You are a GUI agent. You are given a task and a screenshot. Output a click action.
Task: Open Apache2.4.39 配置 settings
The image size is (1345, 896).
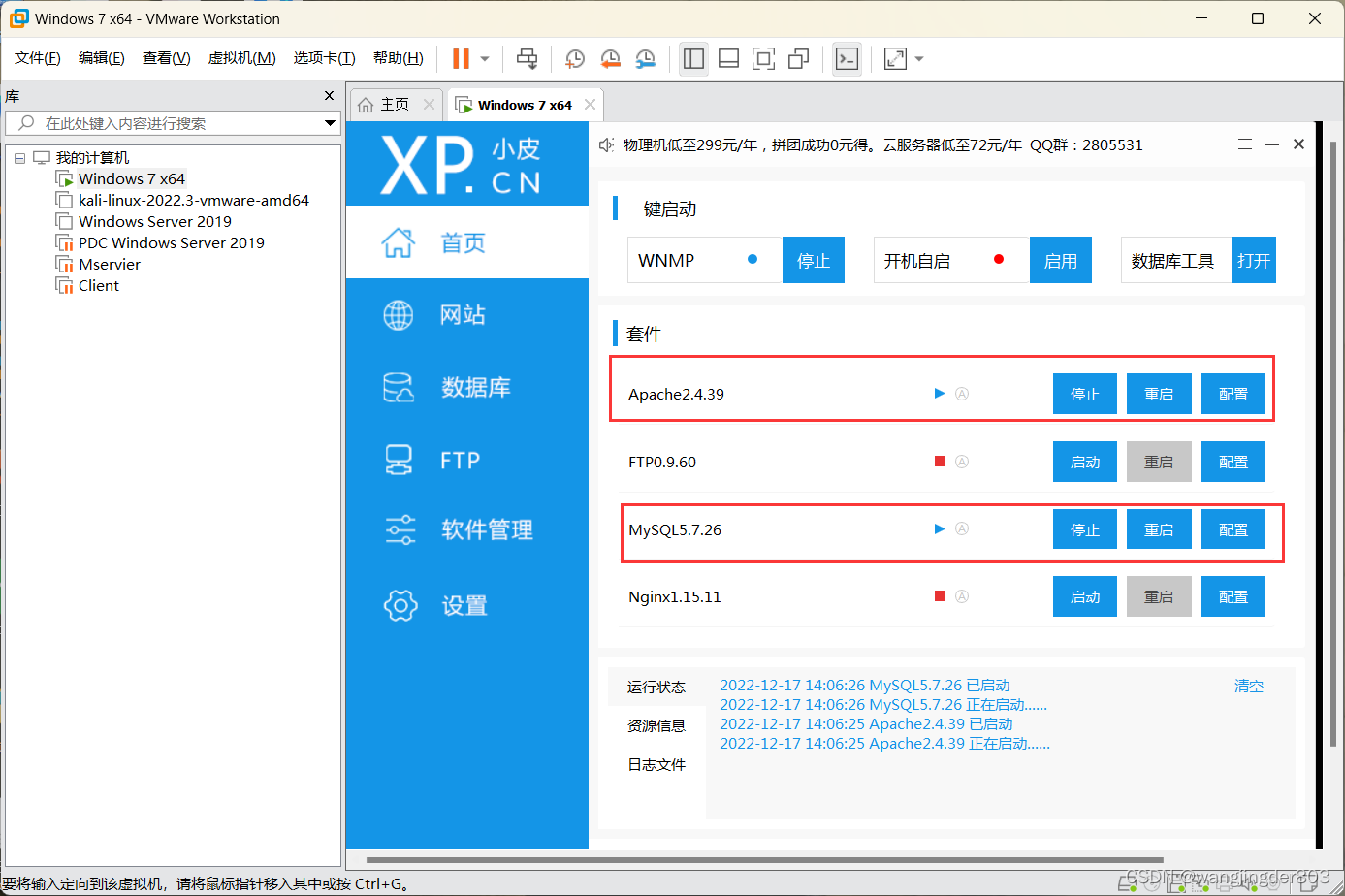point(1233,394)
